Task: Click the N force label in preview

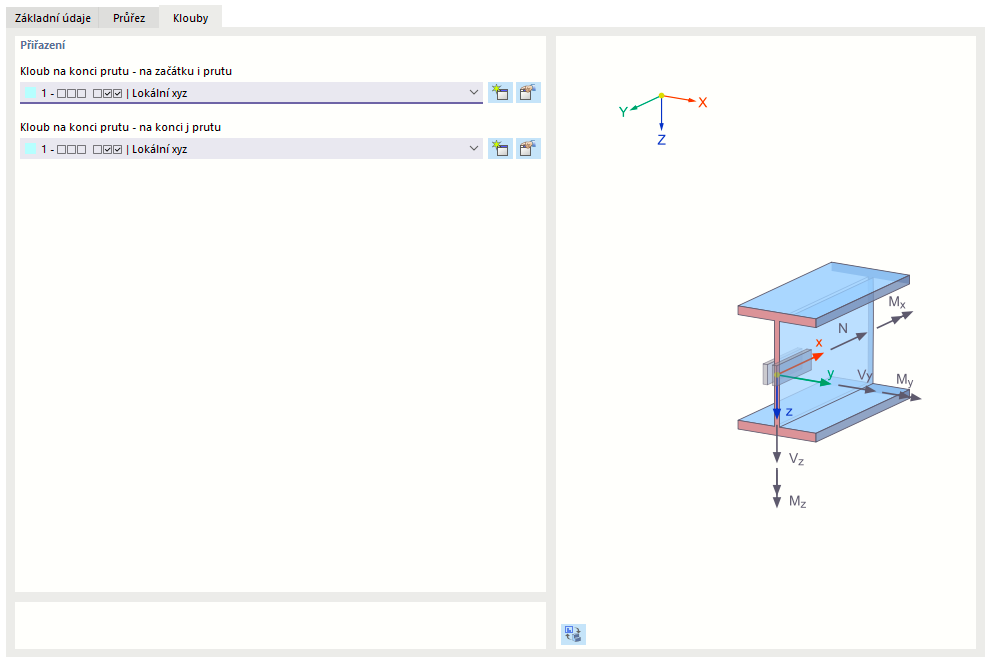Action: (x=843, y=328)
